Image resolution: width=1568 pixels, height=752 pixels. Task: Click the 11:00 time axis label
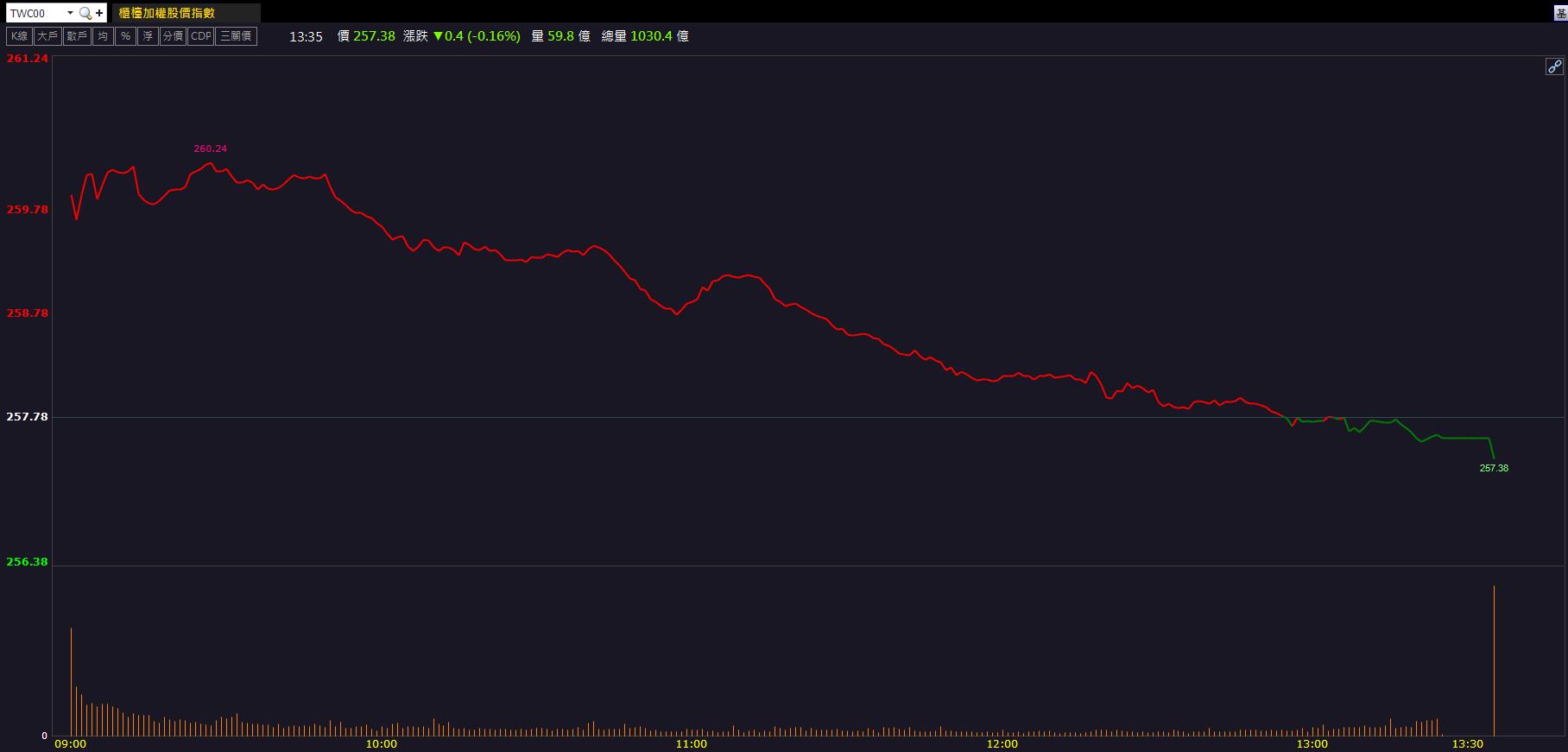click(x=691, y=743)
